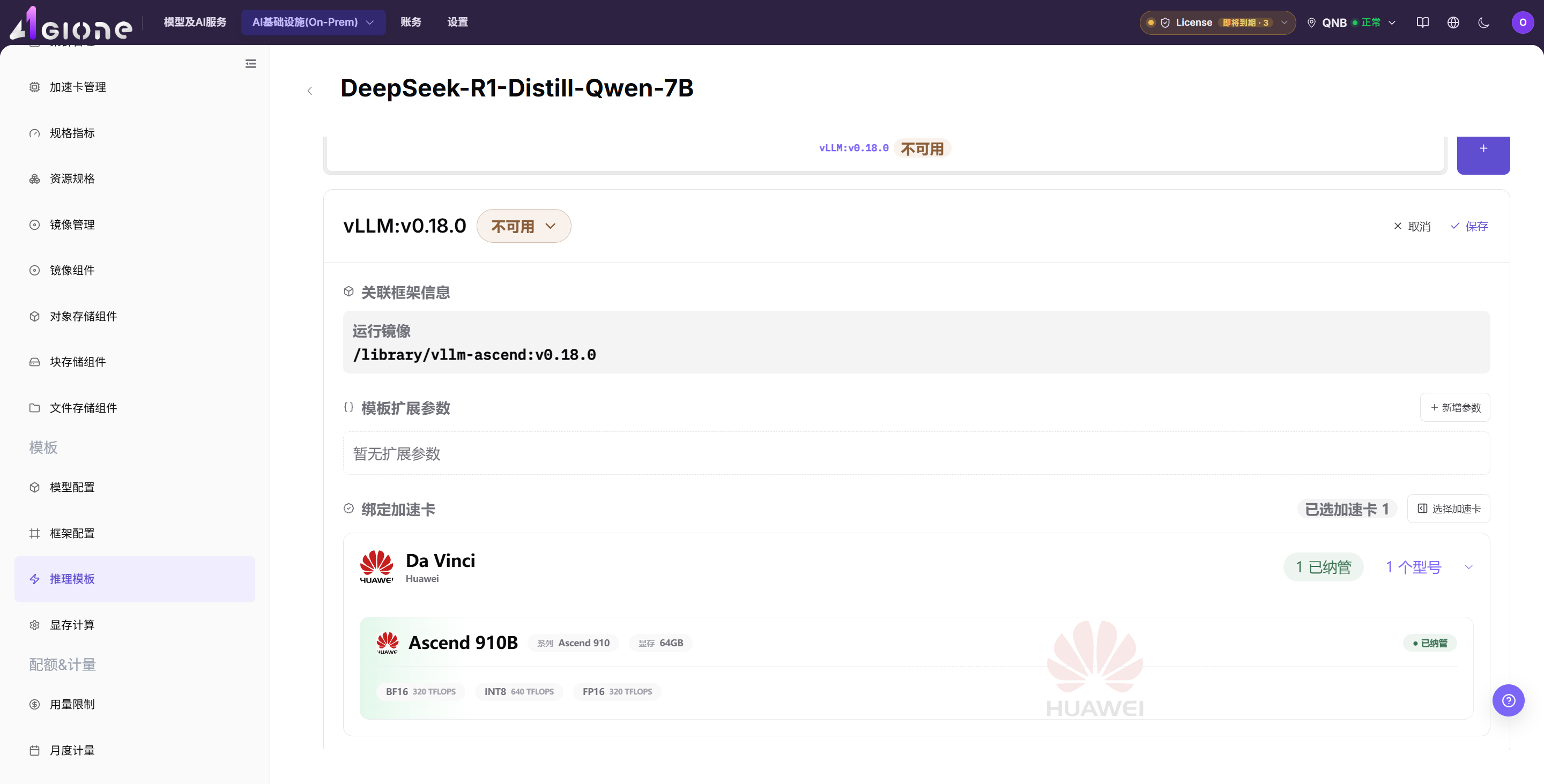The height and width of the screenshot is (784, 1544).
Task: Click the 用量限制 coin icon
Action: point(35,704)
